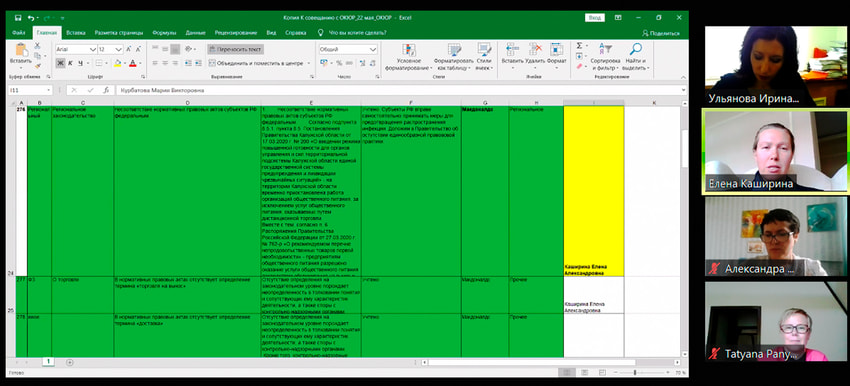The height and width of the screenshot is (386, 850).
Task: Click the percent style icon
Action: click(339, 63)
